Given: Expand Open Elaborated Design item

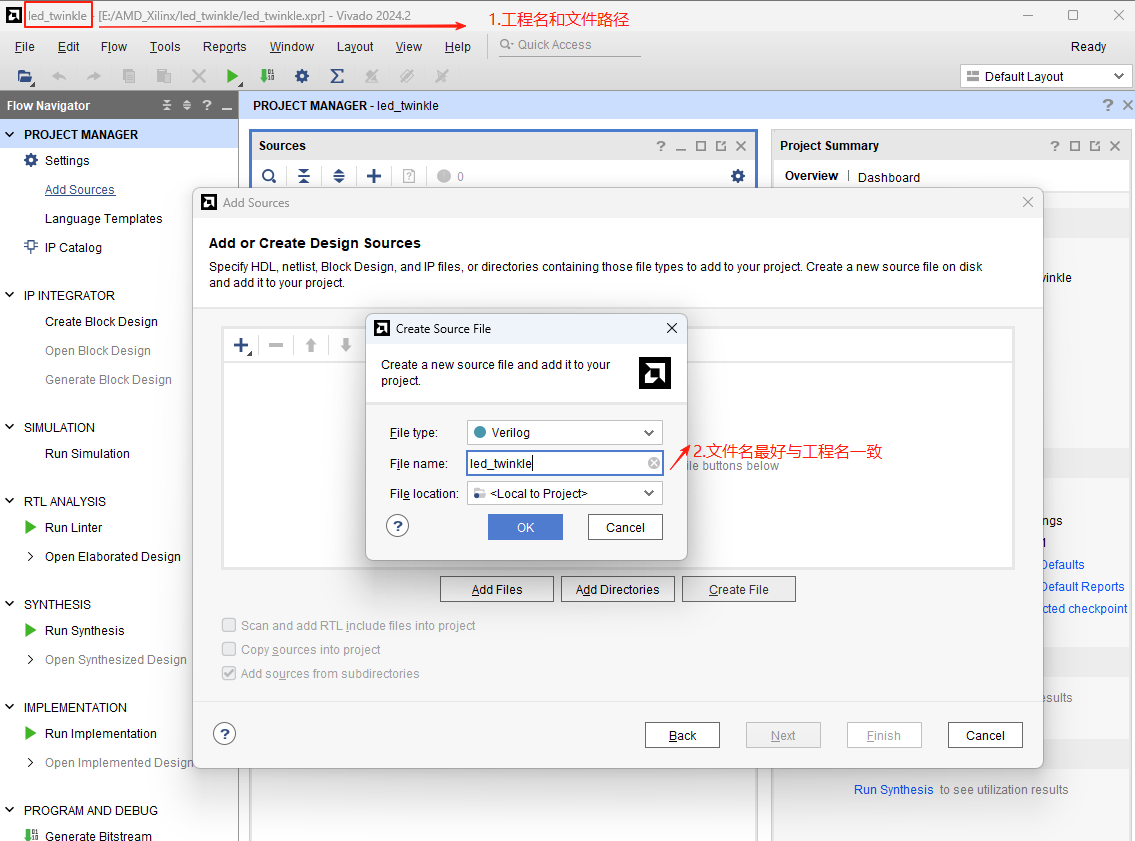Looking at the screenshot, I should 30,557.
